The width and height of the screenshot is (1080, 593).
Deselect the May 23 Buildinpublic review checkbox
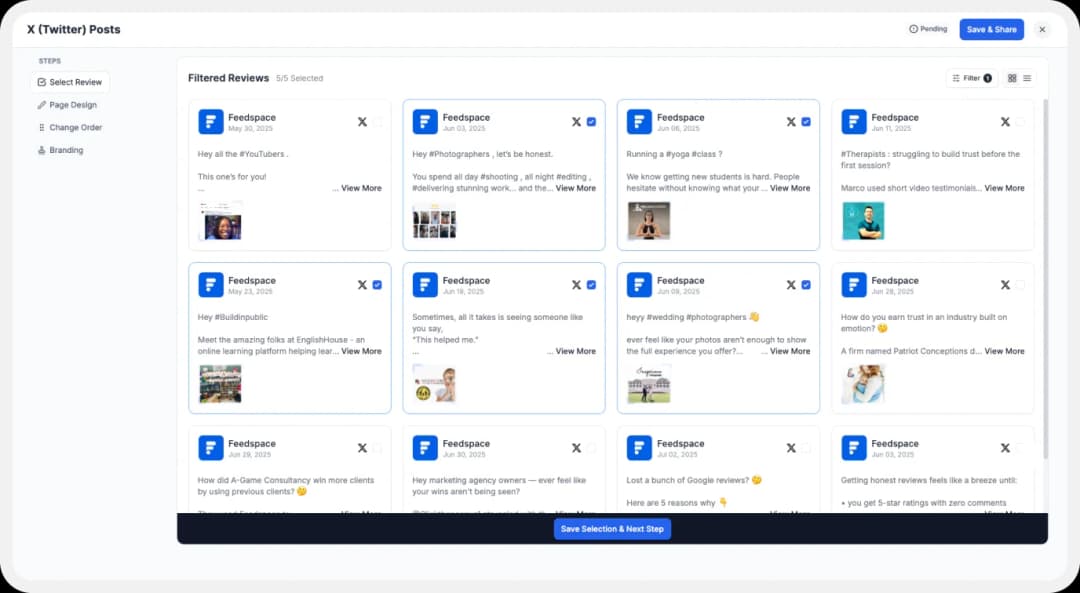click(x=377, y=285)
